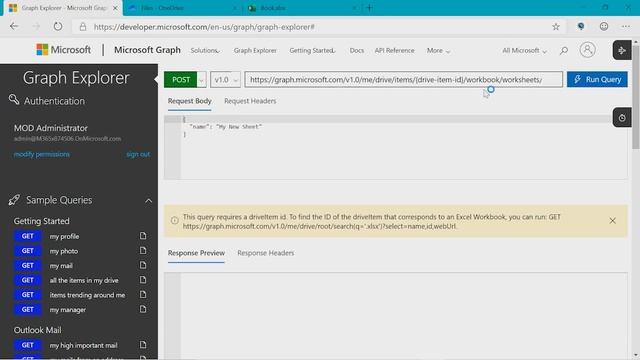Open the history clock icon at right edge
This screenshot has height=360, width=640.
622,118
